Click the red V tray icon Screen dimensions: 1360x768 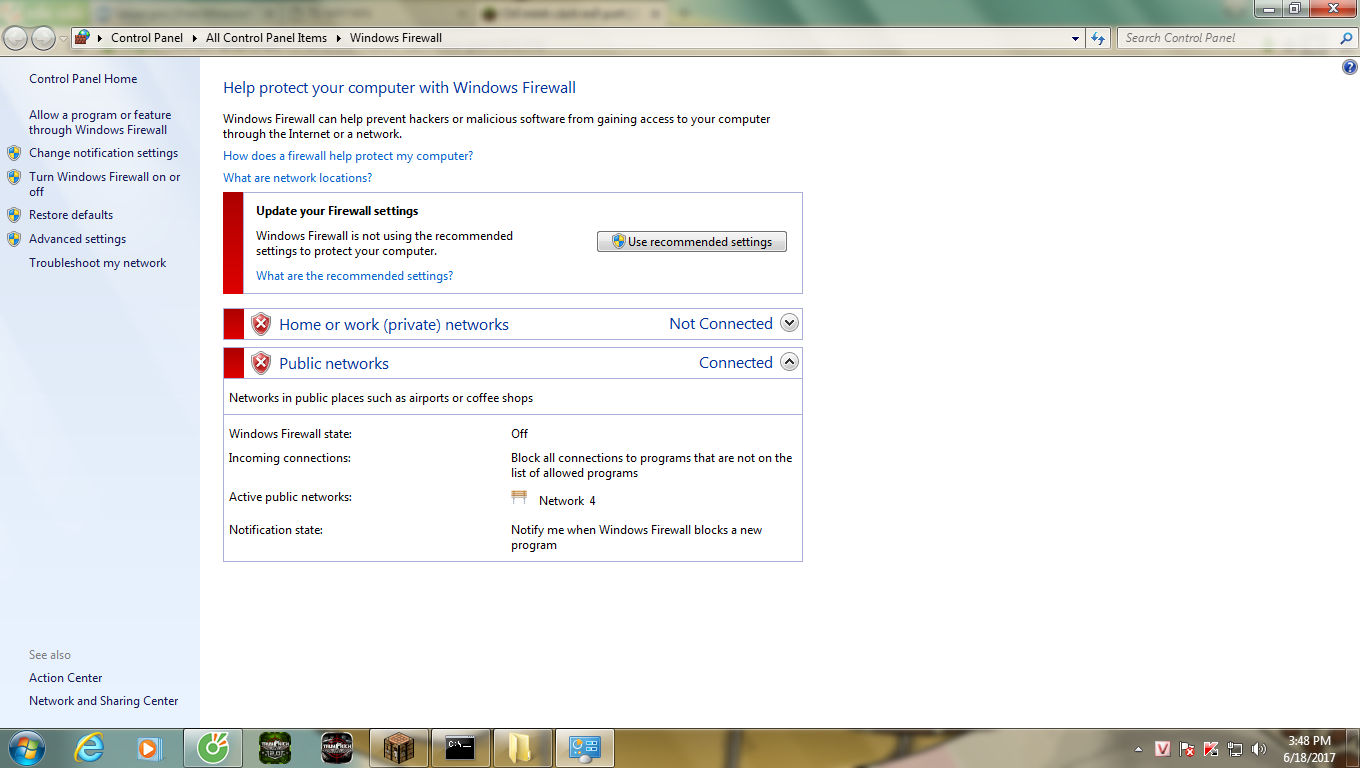pyautogui.click(x=1163, y=748)
